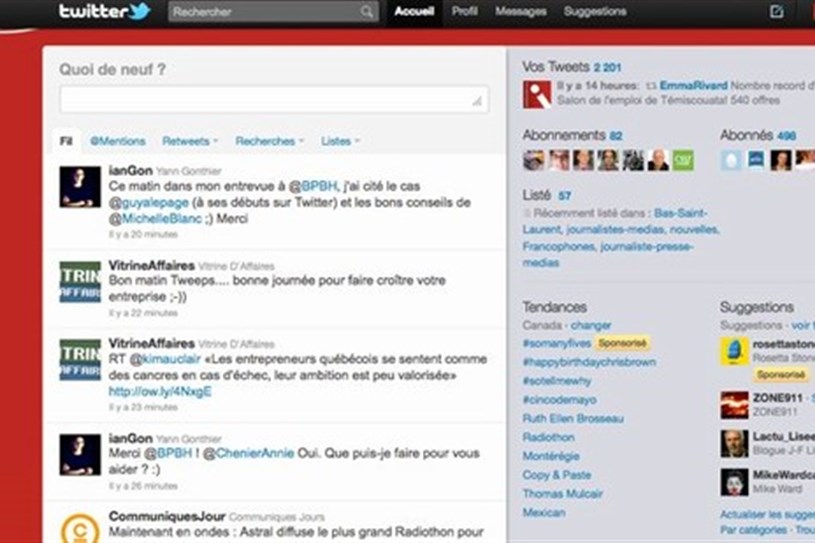The width and height of the screenshot is (815, 543).
Task: Click the retweet icon before EmmaRivard
Action: tap(651, 86)
